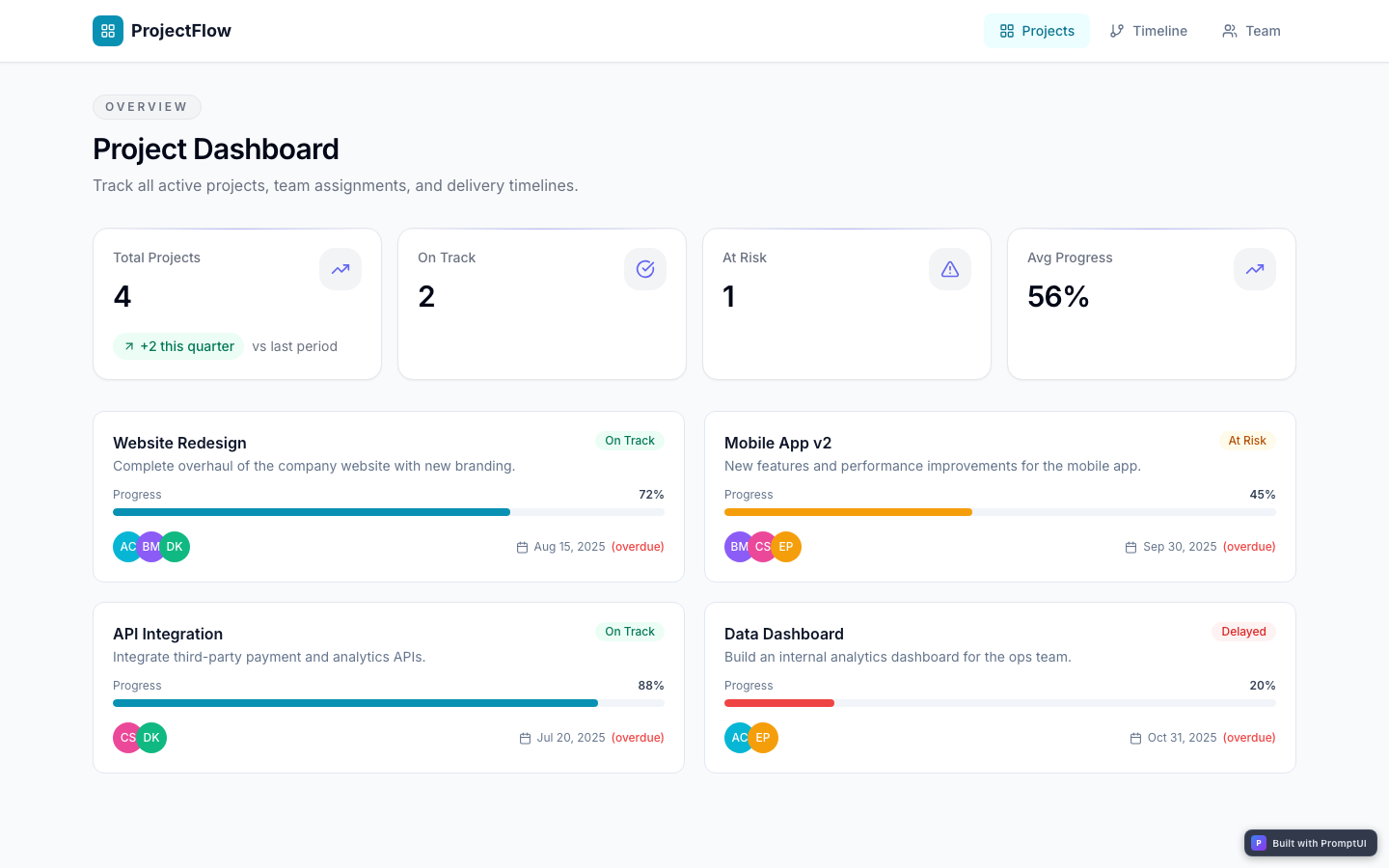Click the Project Dashboard heading

click(216, 149)
